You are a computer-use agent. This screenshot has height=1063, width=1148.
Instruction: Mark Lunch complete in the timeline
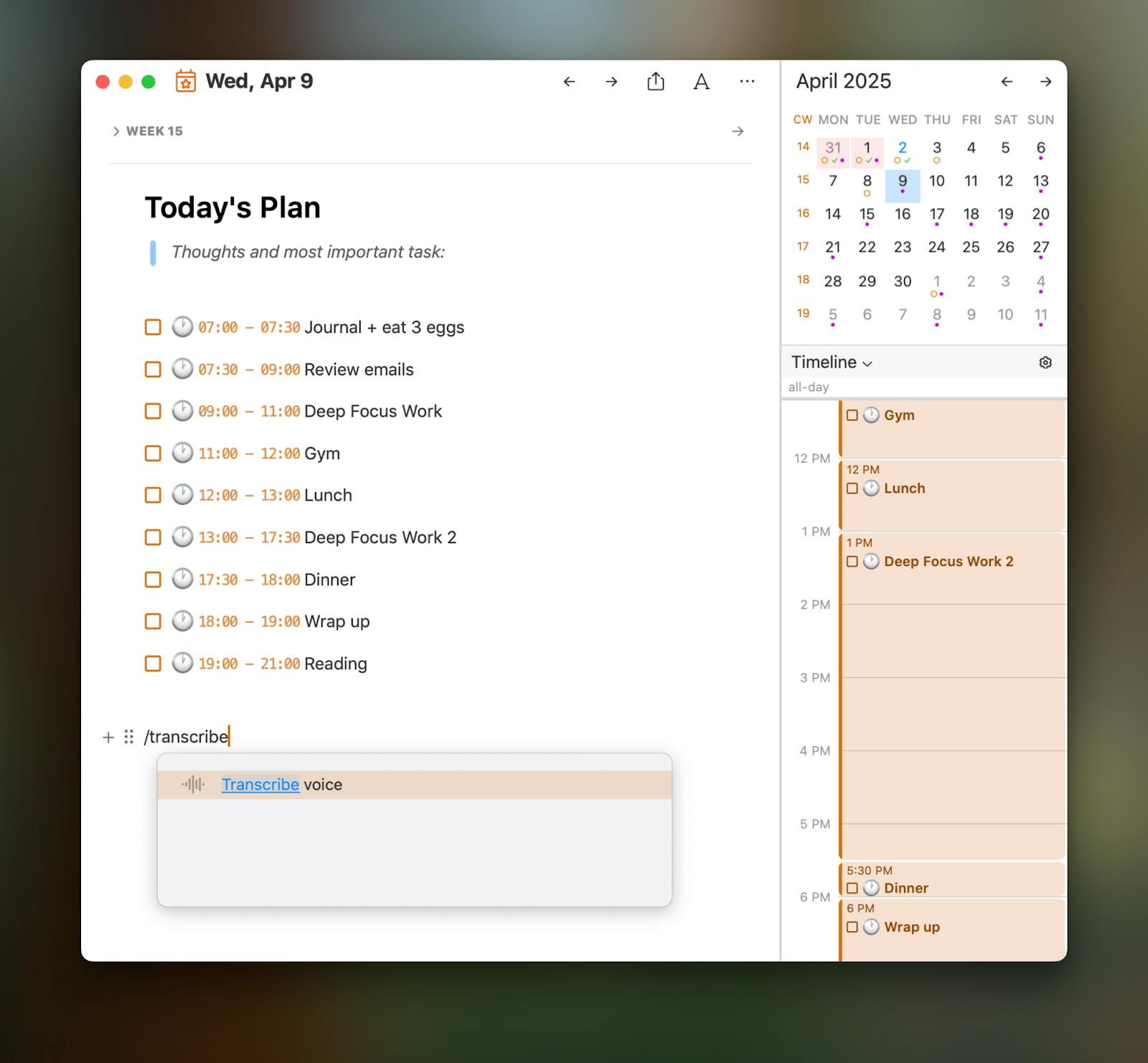(x=852, y=488)
